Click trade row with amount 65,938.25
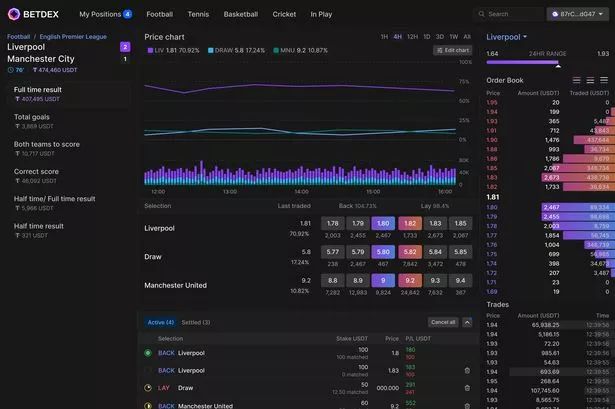The image size is (615, 409). 549,325
